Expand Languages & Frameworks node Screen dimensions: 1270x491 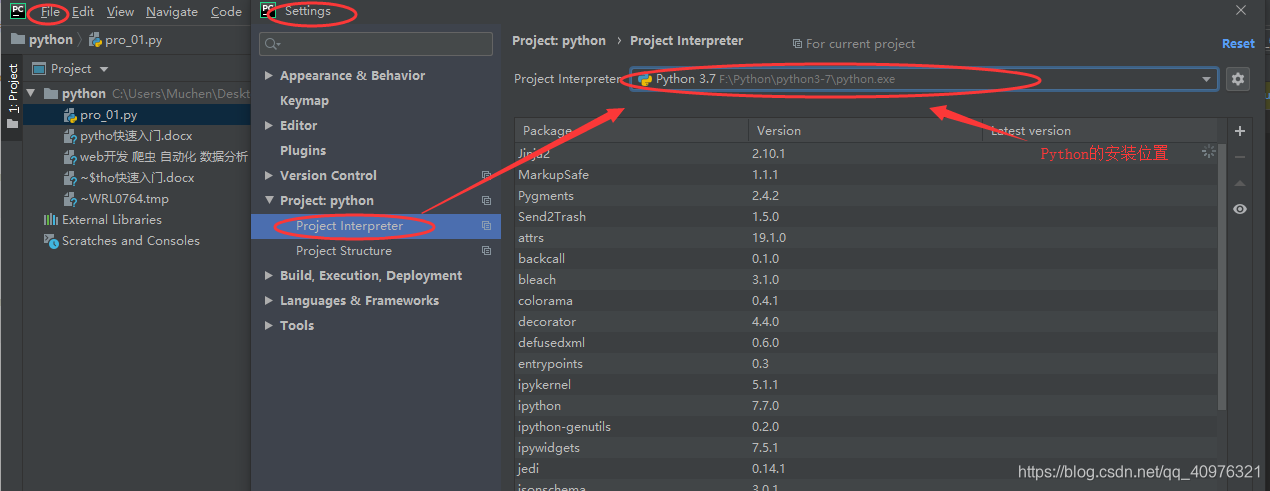click(x=268, y=301)
